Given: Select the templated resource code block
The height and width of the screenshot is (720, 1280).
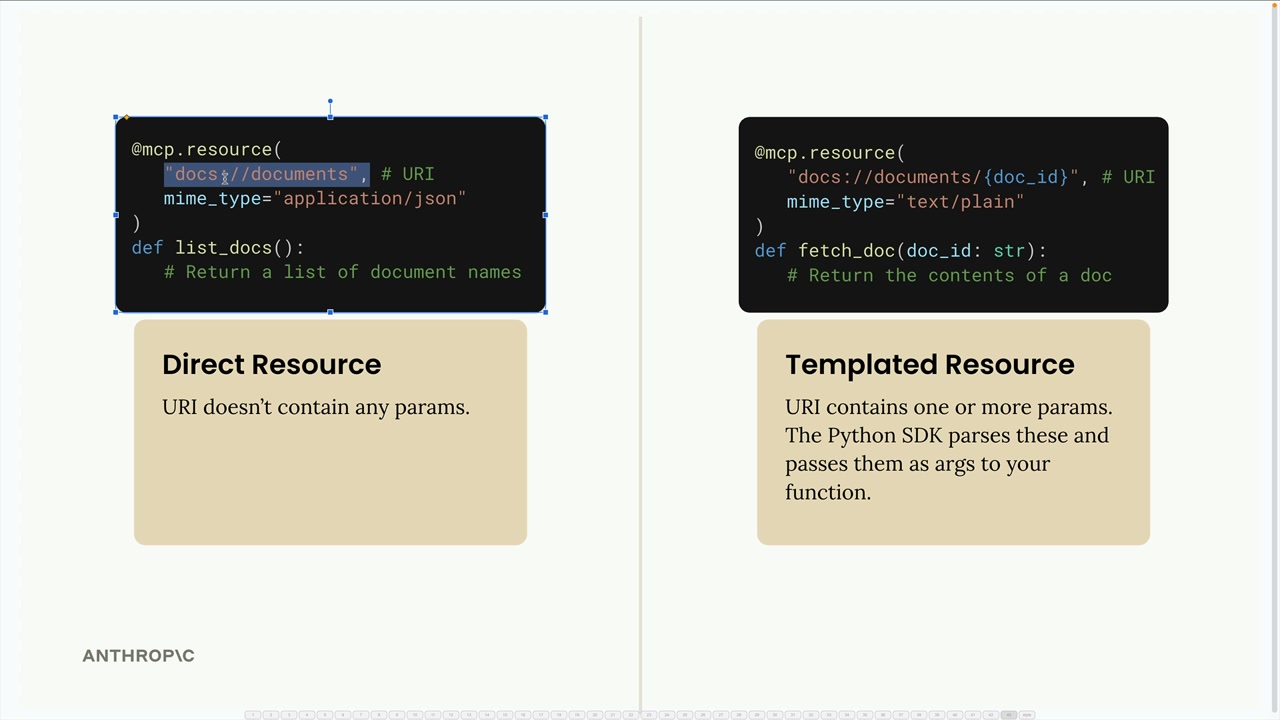Looking at the screenshot, I should tap(953, 215).
